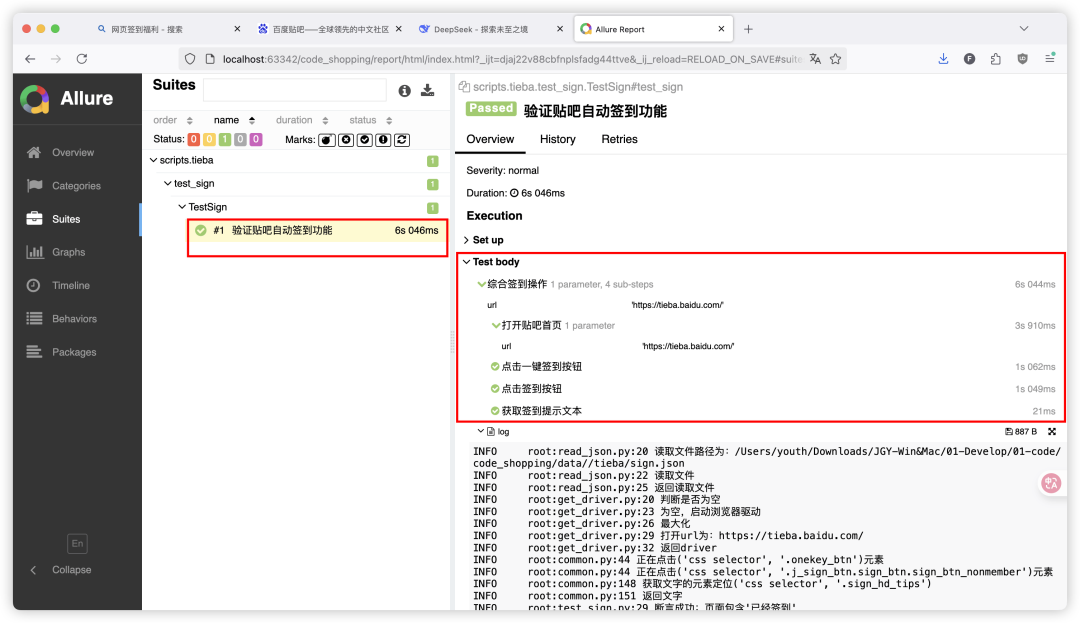
Task: Click the browser address bar URL
Action: click(511, 59)
